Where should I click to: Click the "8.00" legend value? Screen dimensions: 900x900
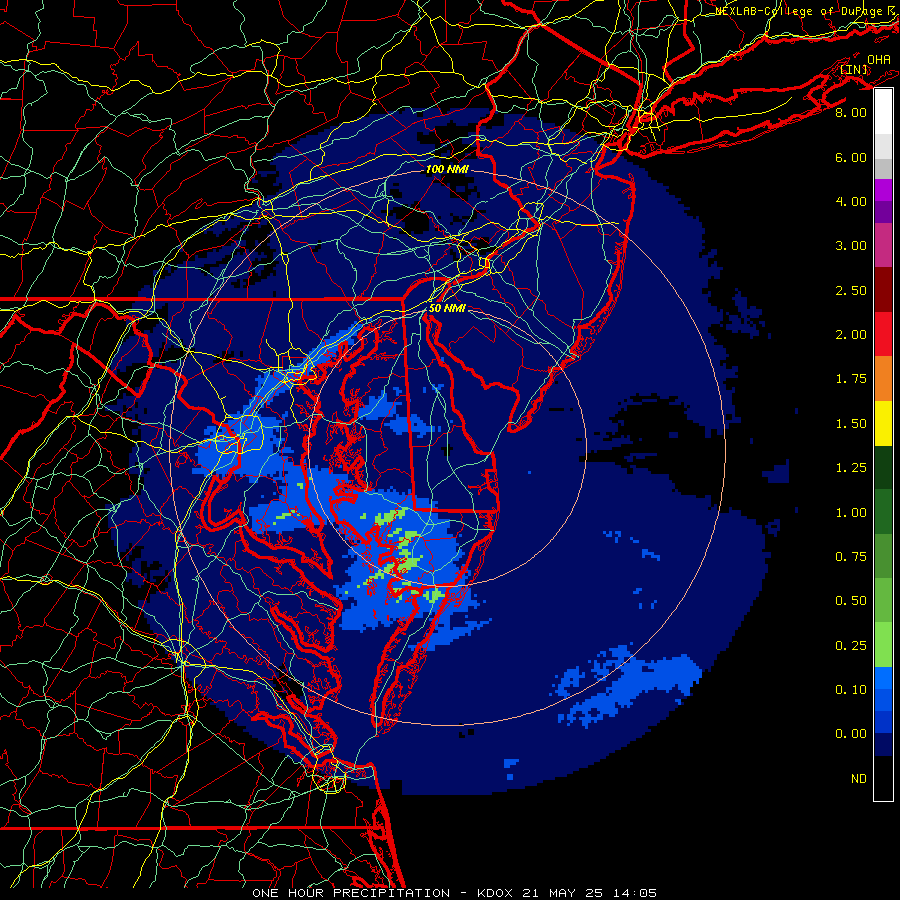[x=851, y=112]
